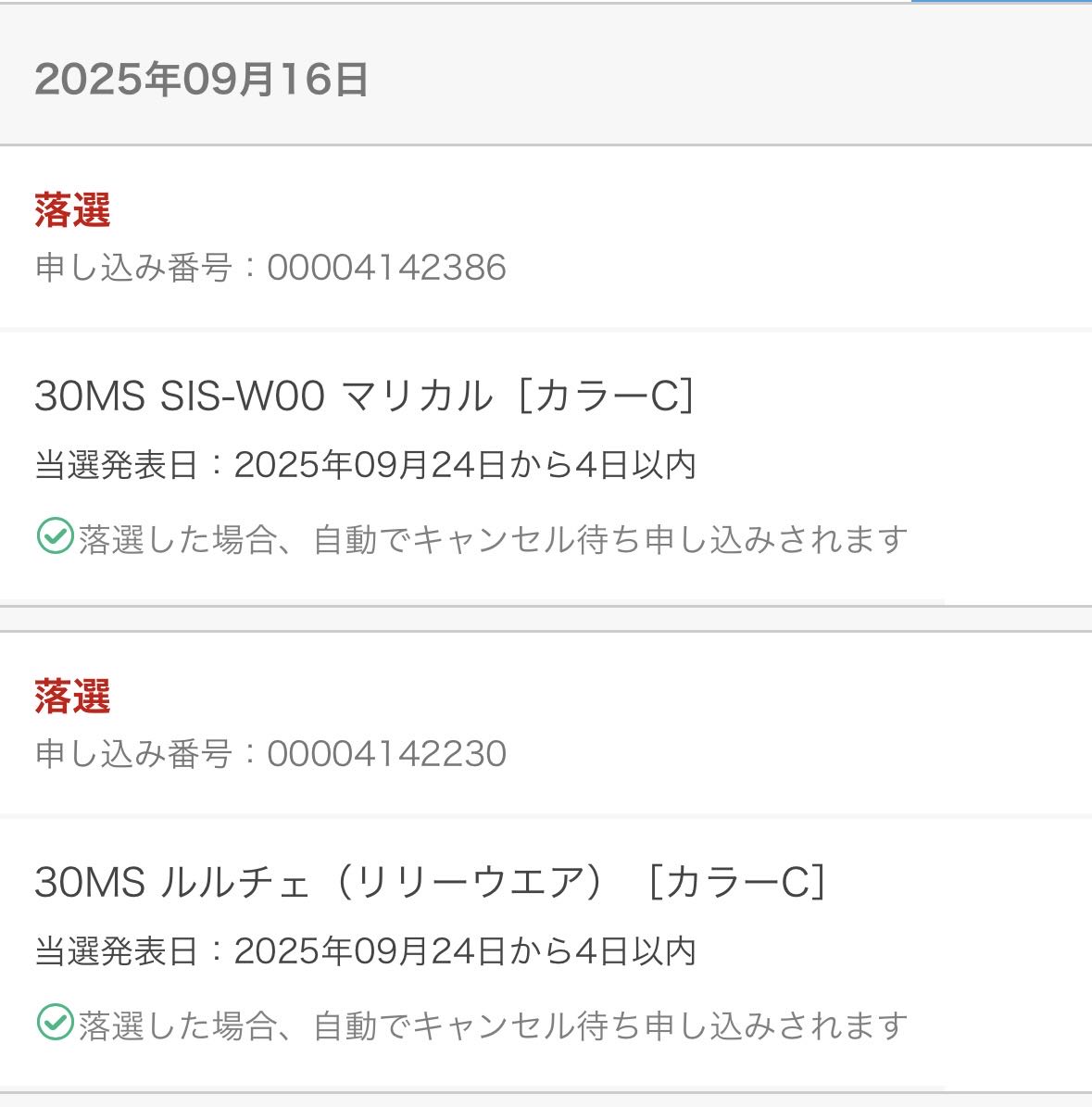The height and width of the screenshot is (1107, 1092).
Task: Click the 申し込み番号 label in the first entry
Action: tap(133, 268)
